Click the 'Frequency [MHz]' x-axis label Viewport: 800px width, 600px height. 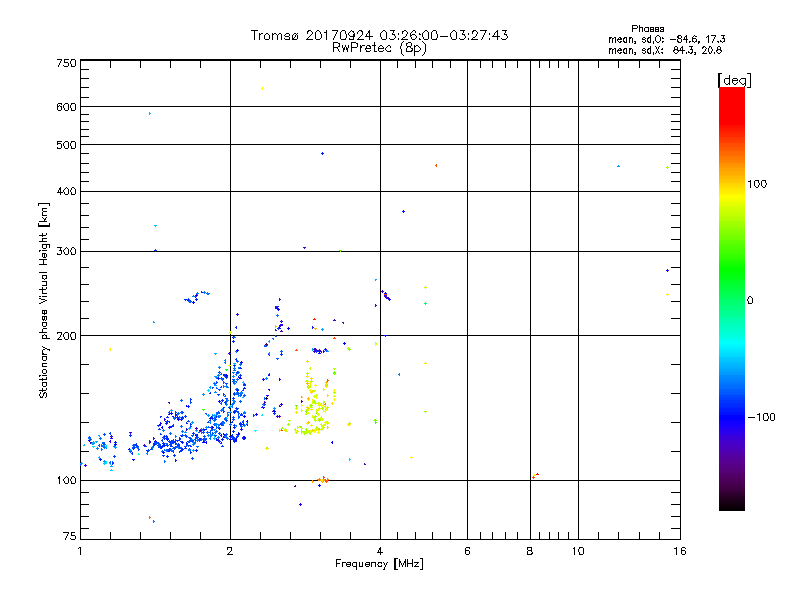pos(379,564)
